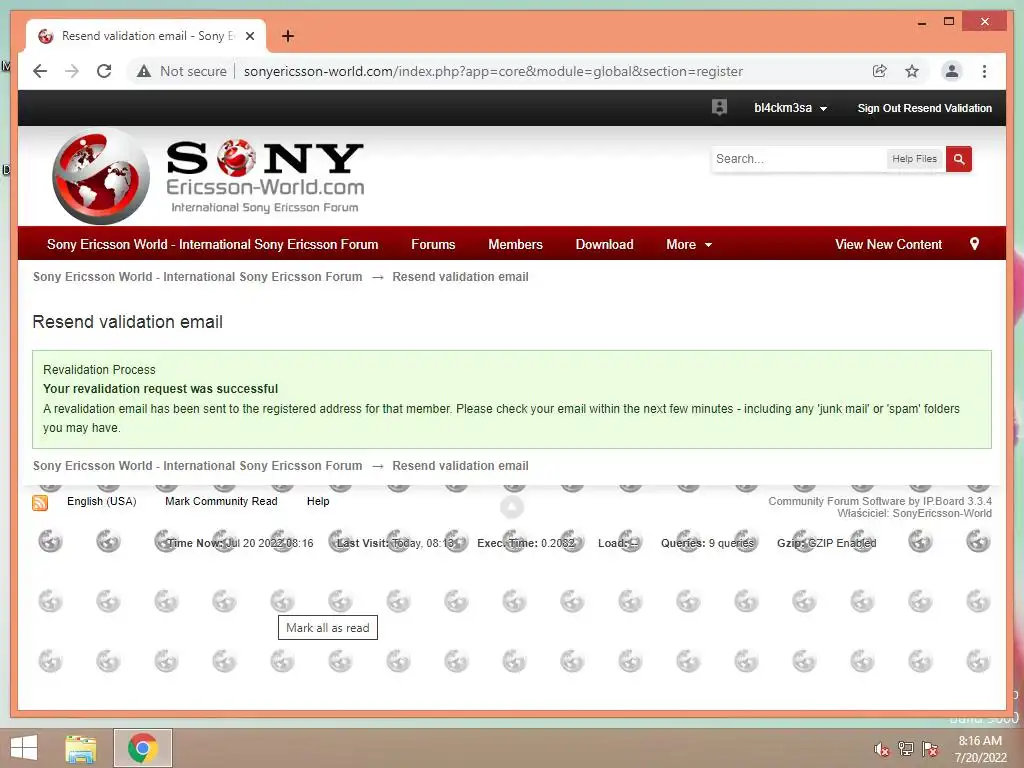Click 'Queries: 9 queries' footer text
The width and height of the screenshot is (1024, 768).
[707, 543]
